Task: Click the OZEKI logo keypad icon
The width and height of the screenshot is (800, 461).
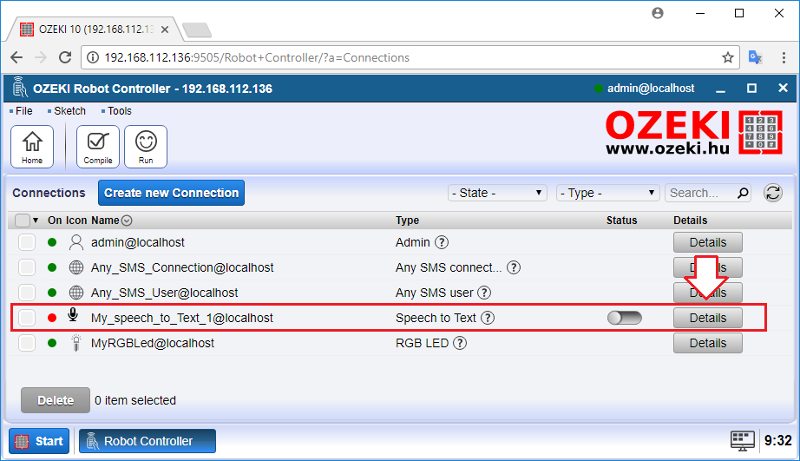Action: (760, 132)
